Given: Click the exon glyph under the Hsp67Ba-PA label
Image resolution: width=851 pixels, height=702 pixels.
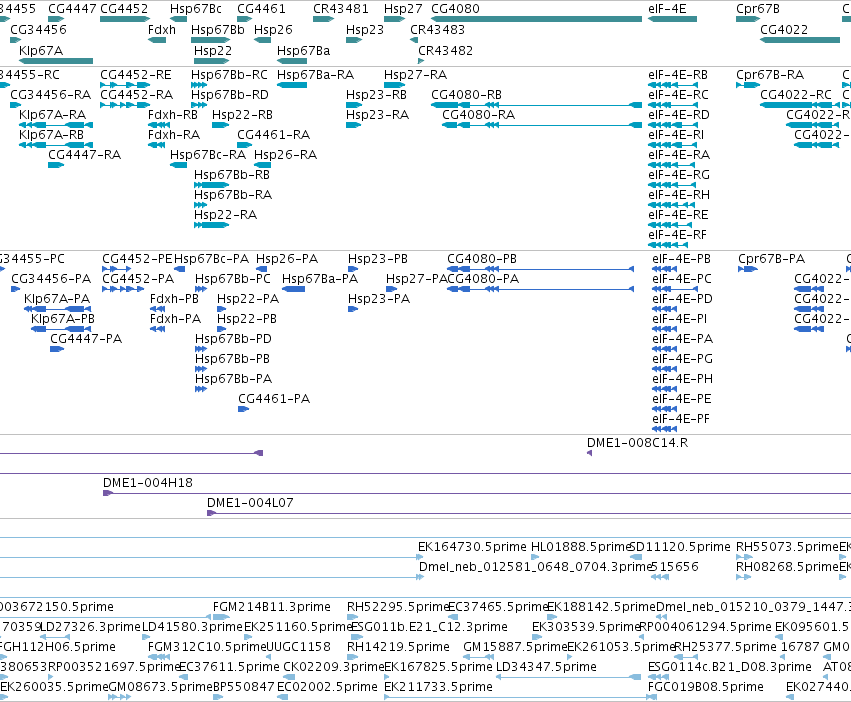Looking at the screenshot, I should coord(293,289).
